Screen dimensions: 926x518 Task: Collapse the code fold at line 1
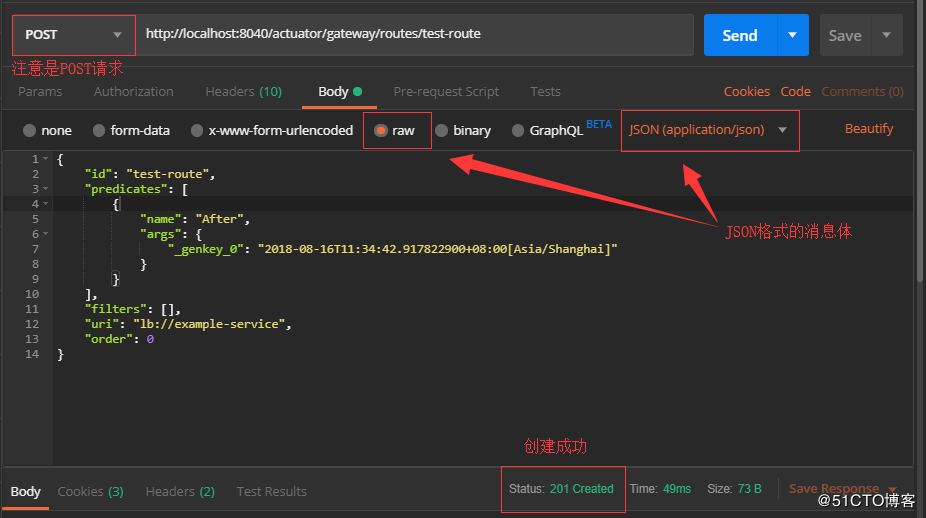(45, 159)
